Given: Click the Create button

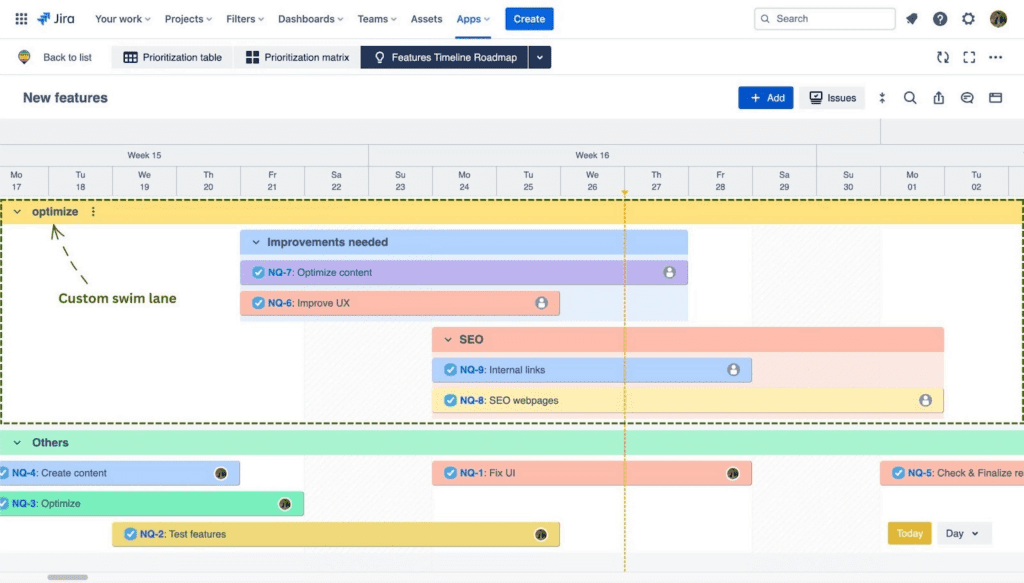Looking at the screenshot, I should (529, 19).
